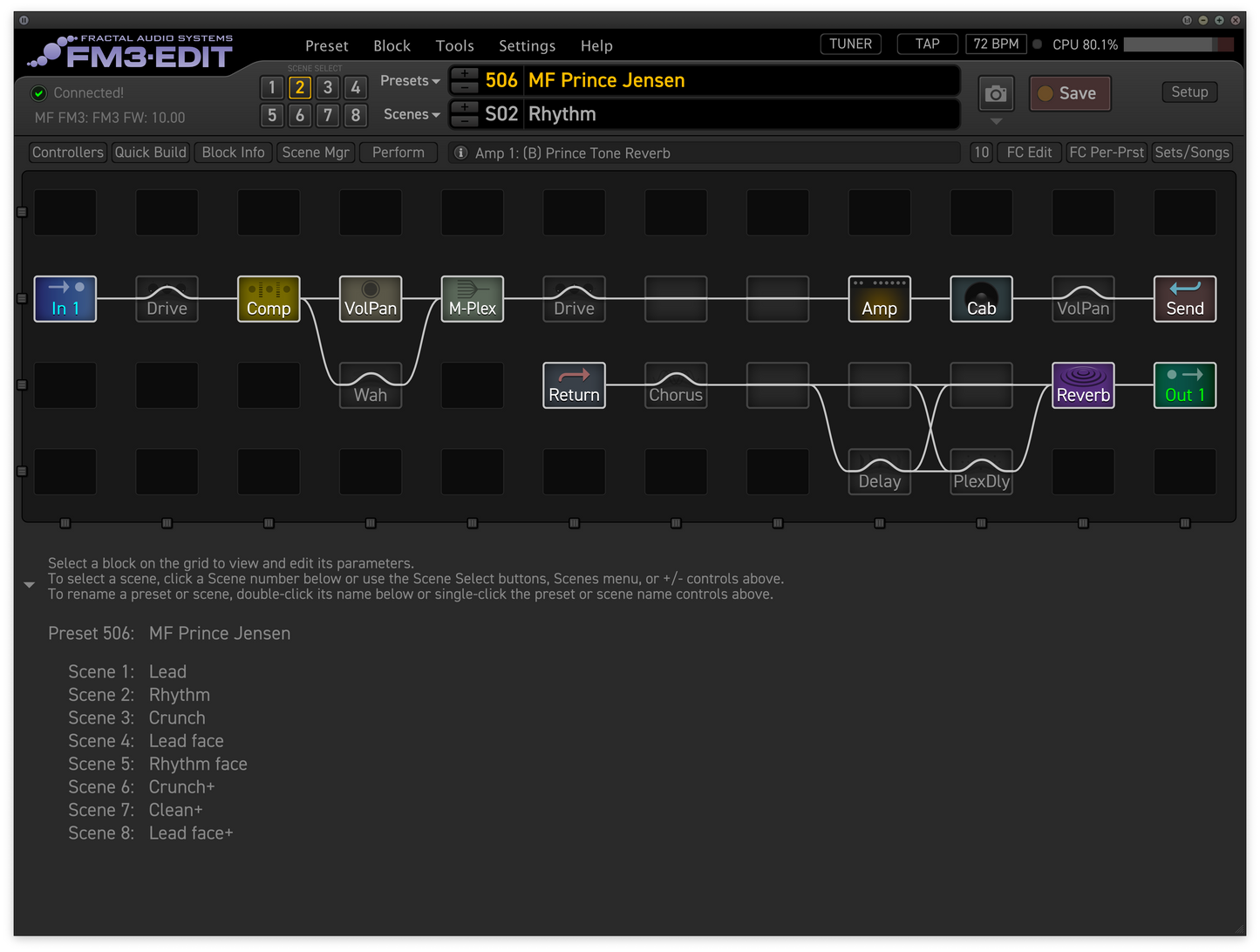Open the Tools menu

point(454,45)
